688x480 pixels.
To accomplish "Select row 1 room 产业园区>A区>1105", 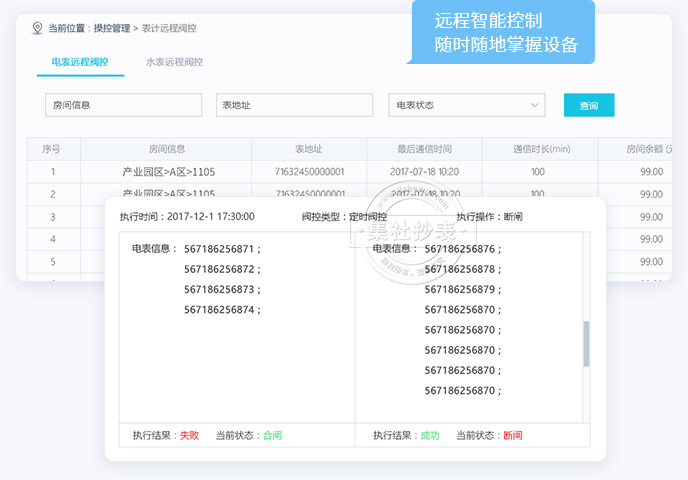I will tap(167, 172).
